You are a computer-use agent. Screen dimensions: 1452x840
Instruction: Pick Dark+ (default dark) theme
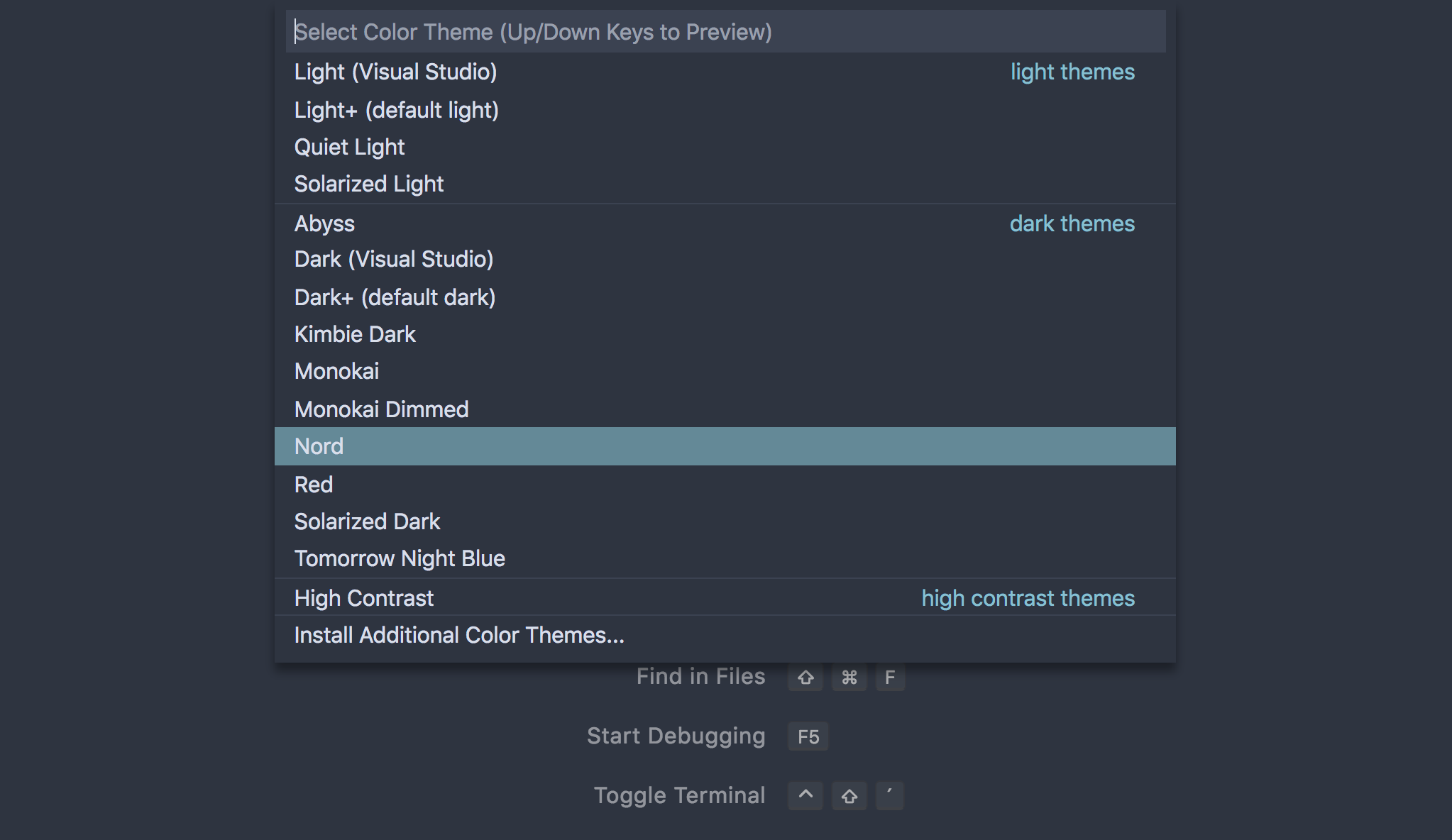click(x=725, y=297)
